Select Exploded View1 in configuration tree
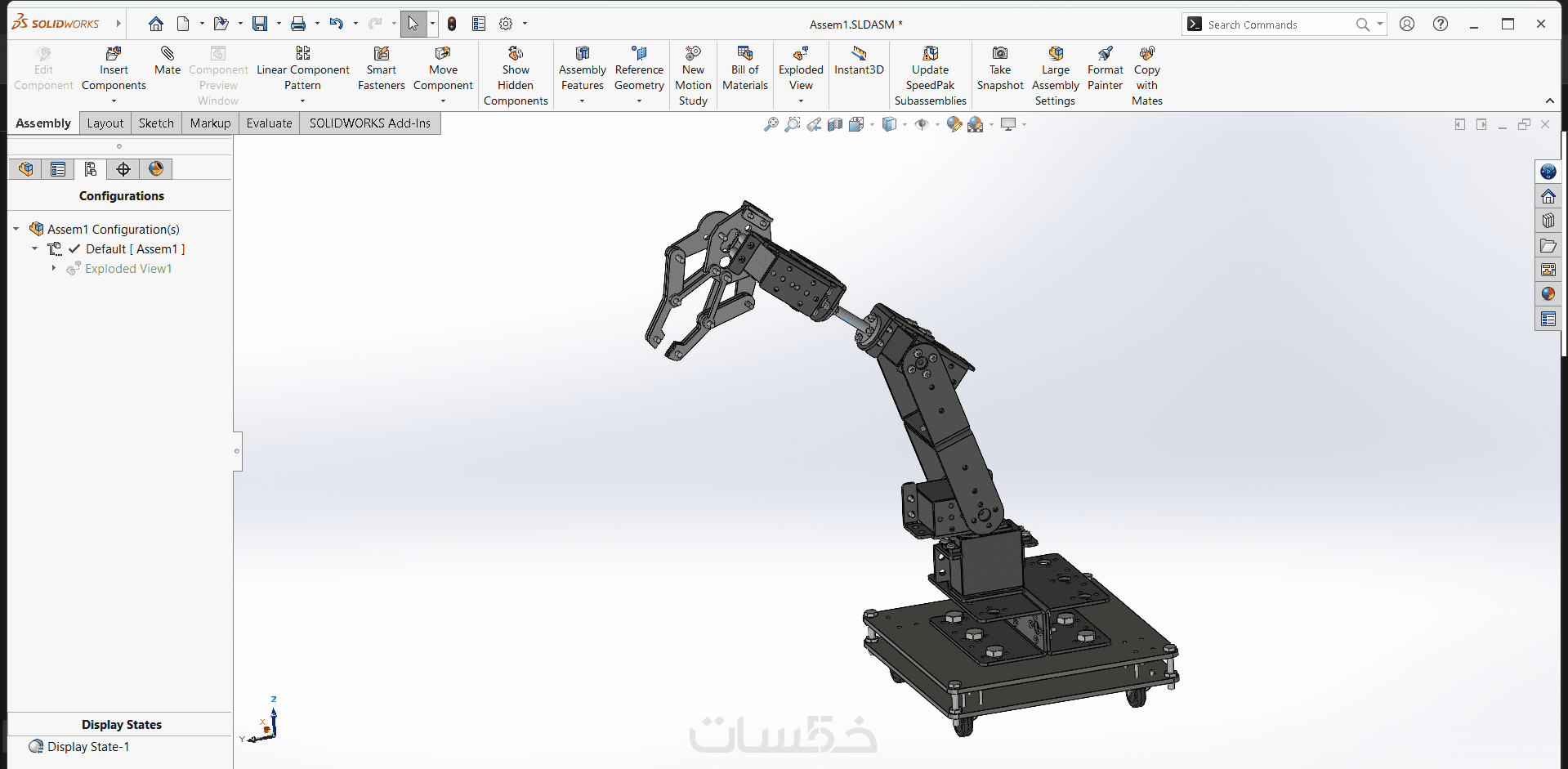 [x=128, y=269]
